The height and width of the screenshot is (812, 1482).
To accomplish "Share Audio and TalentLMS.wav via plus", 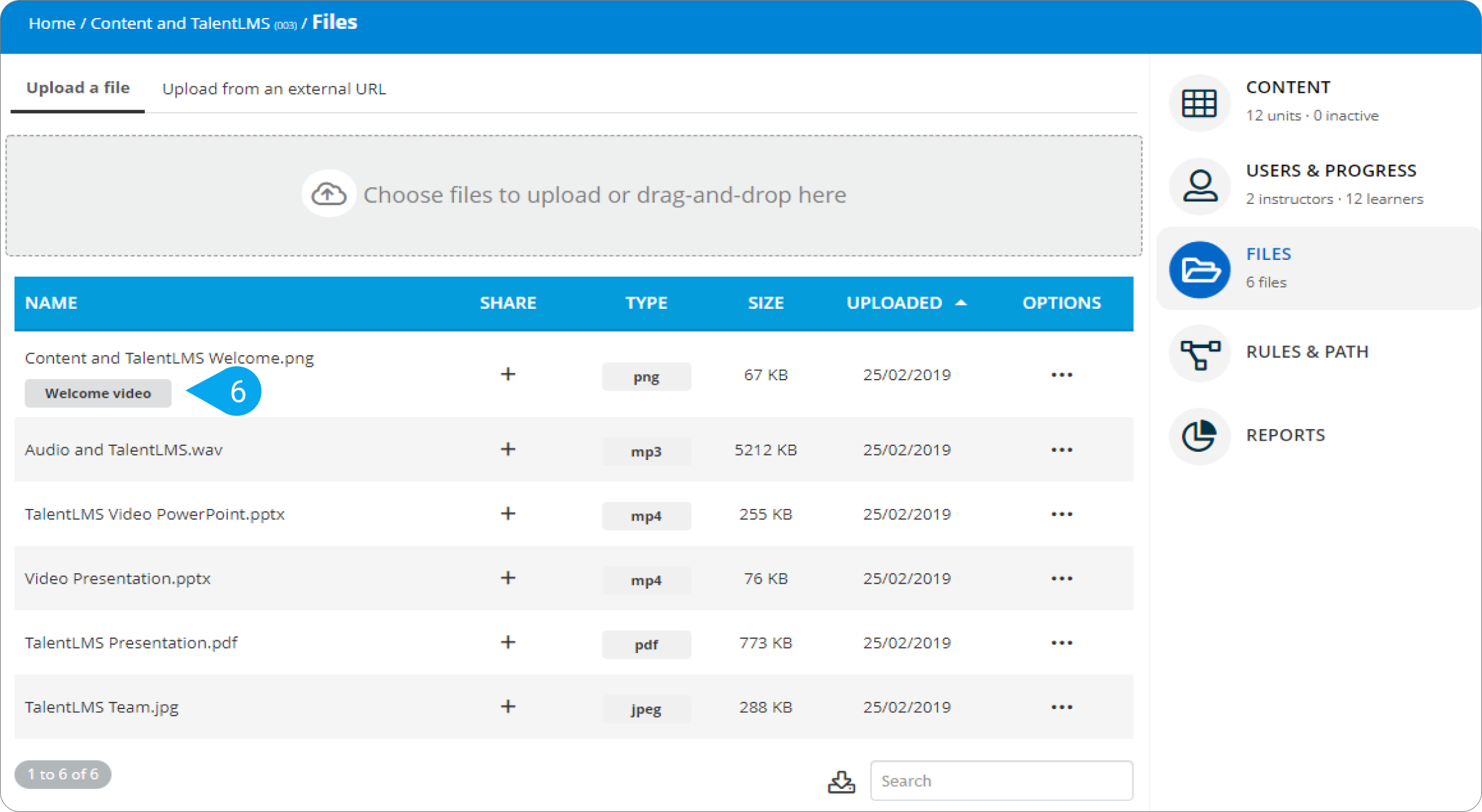I will (508, 449).
